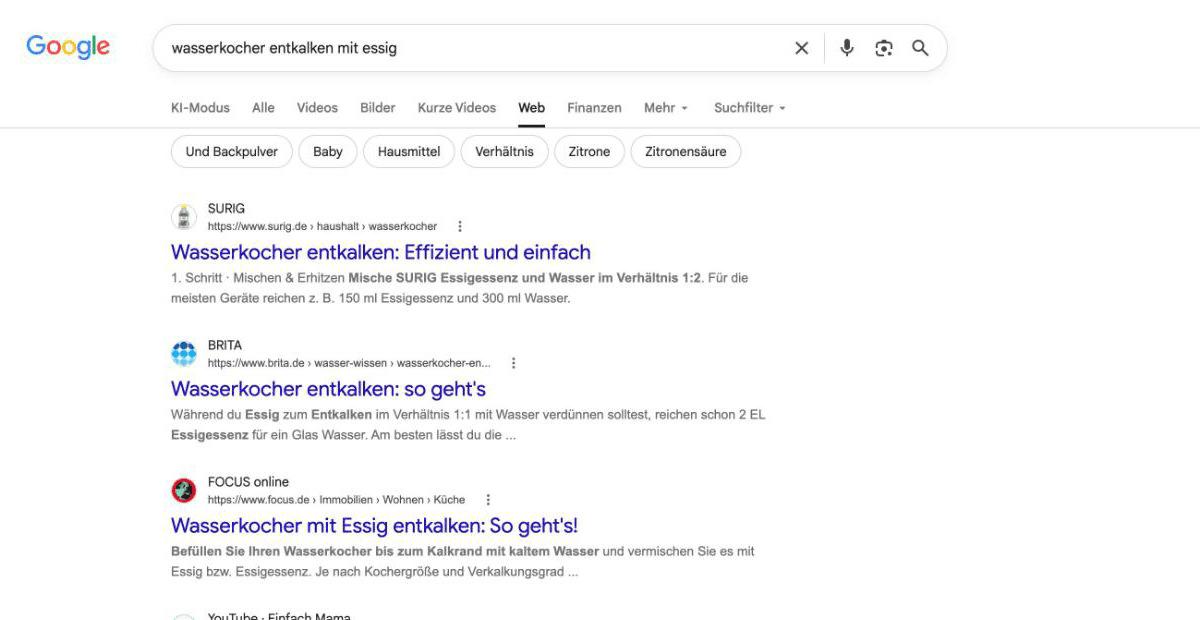Open the three-dot menu for the FOCUS online result
Viewport: 1200px width, 620px height.
click(x=488, y=500)
